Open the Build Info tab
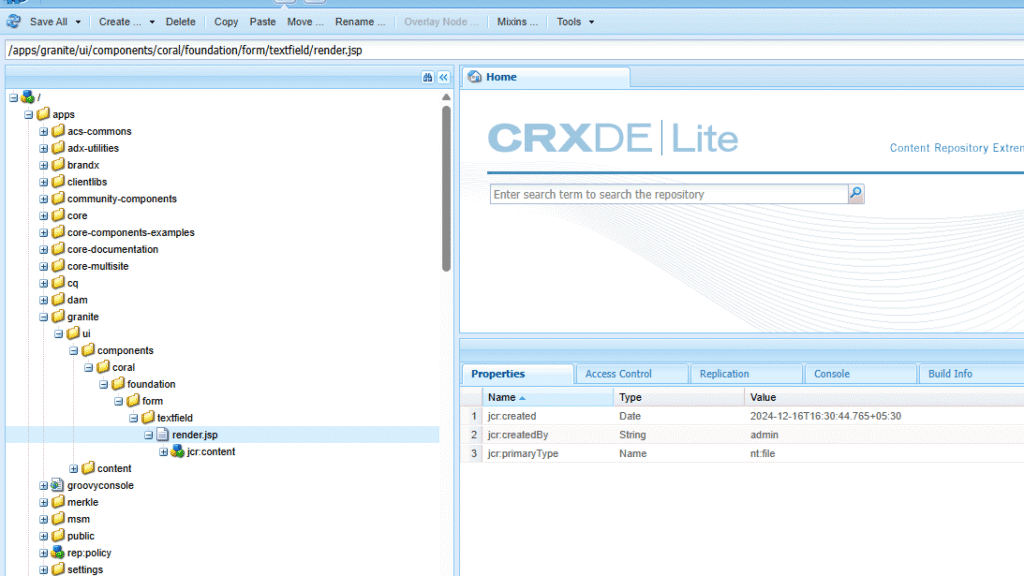This screenshot has height=576, width=1024. [972, 374]
